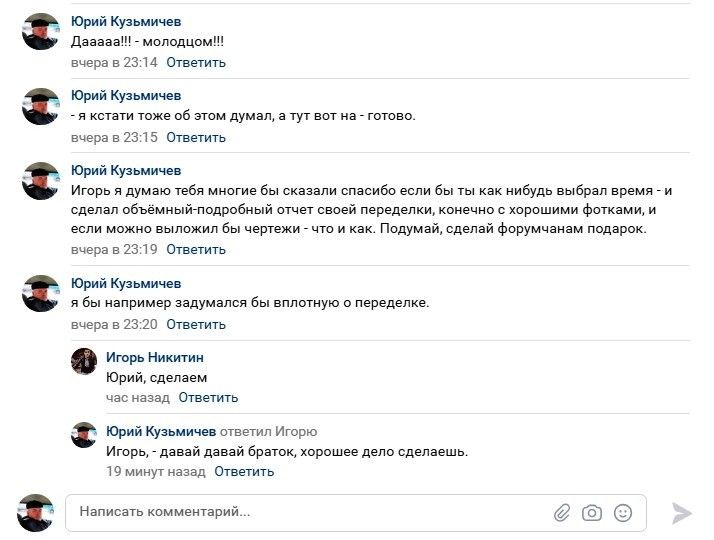Viewport: 714px width, 540px height.
Task: Send comment with the arrow icon
Action: point(682,513)
